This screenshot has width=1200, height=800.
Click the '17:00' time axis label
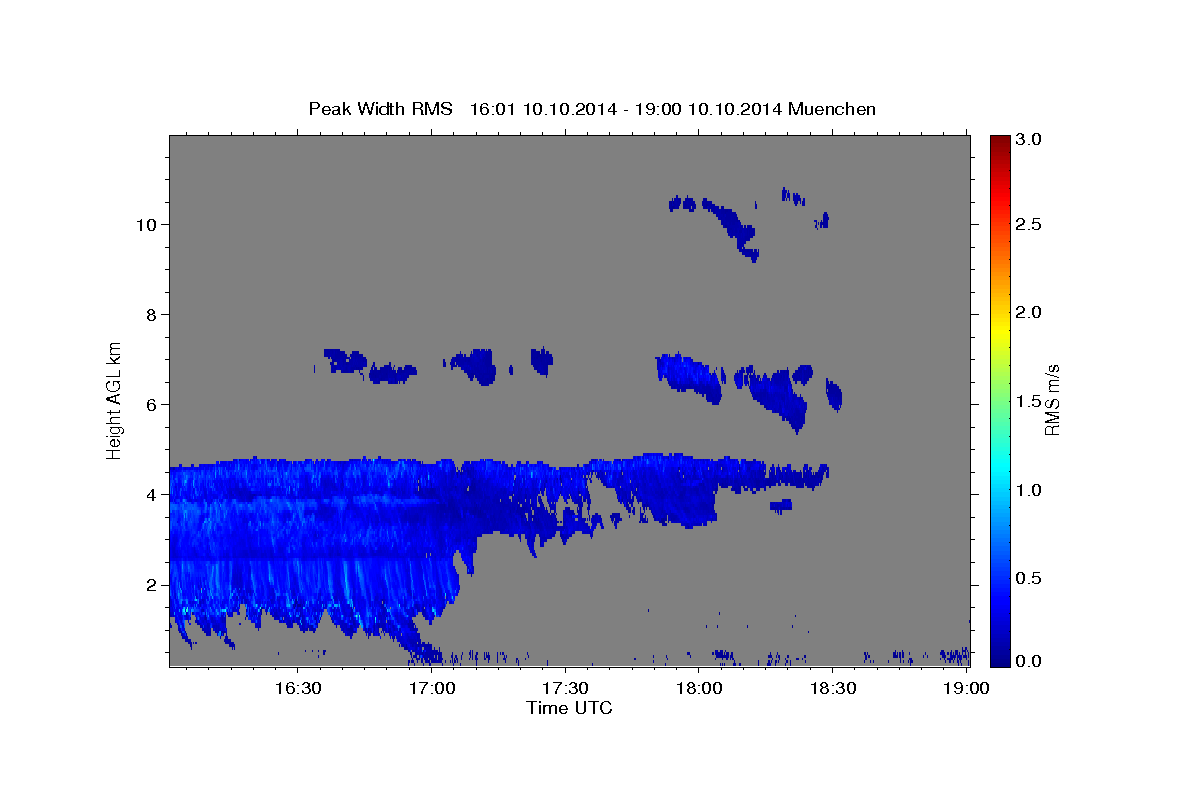tap(433, 687)
